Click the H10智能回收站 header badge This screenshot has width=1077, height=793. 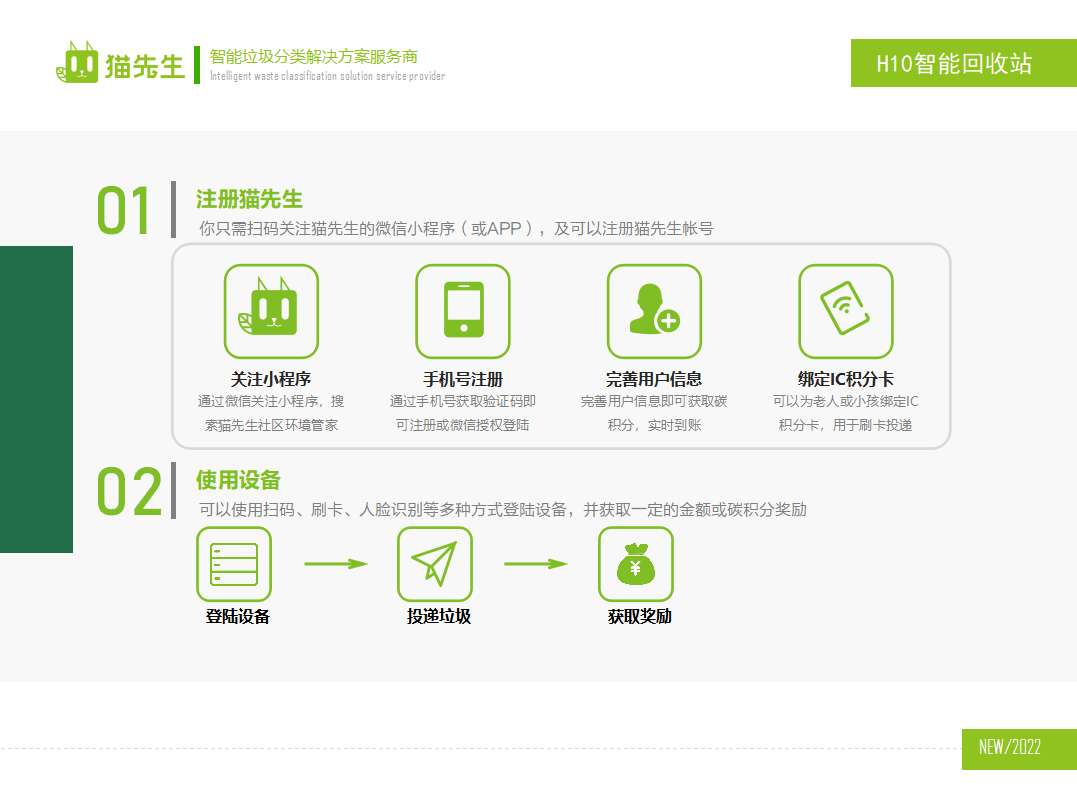(963, 63)
